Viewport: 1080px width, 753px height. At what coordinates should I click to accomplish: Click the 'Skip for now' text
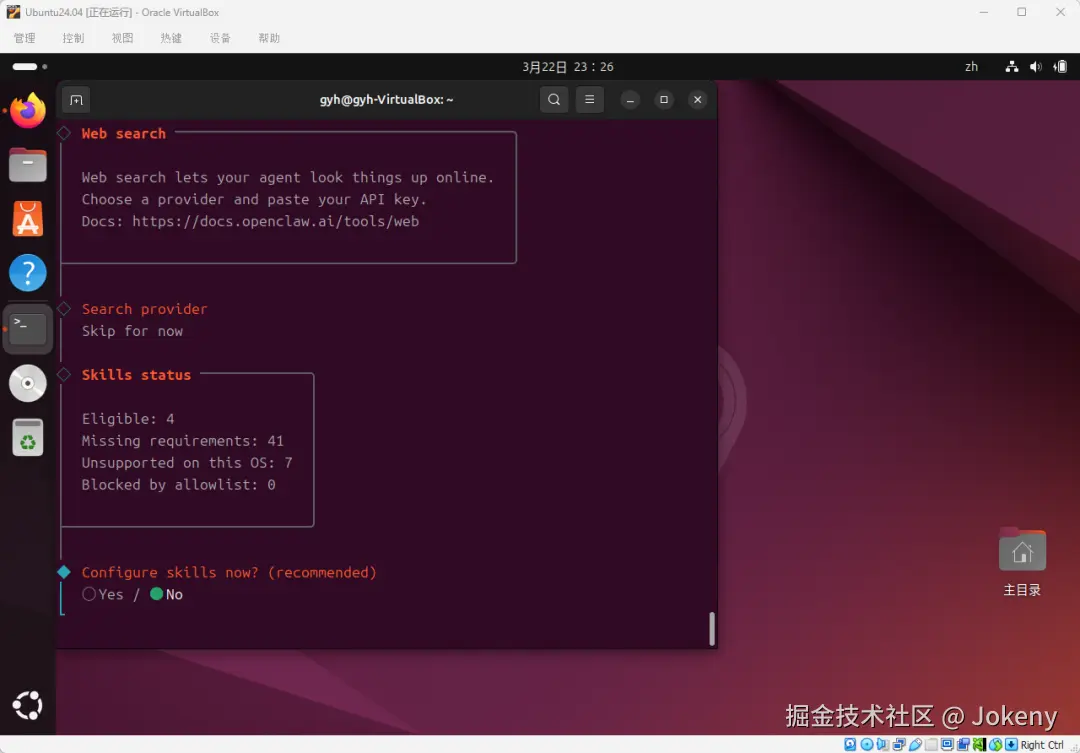pos(132,331)
